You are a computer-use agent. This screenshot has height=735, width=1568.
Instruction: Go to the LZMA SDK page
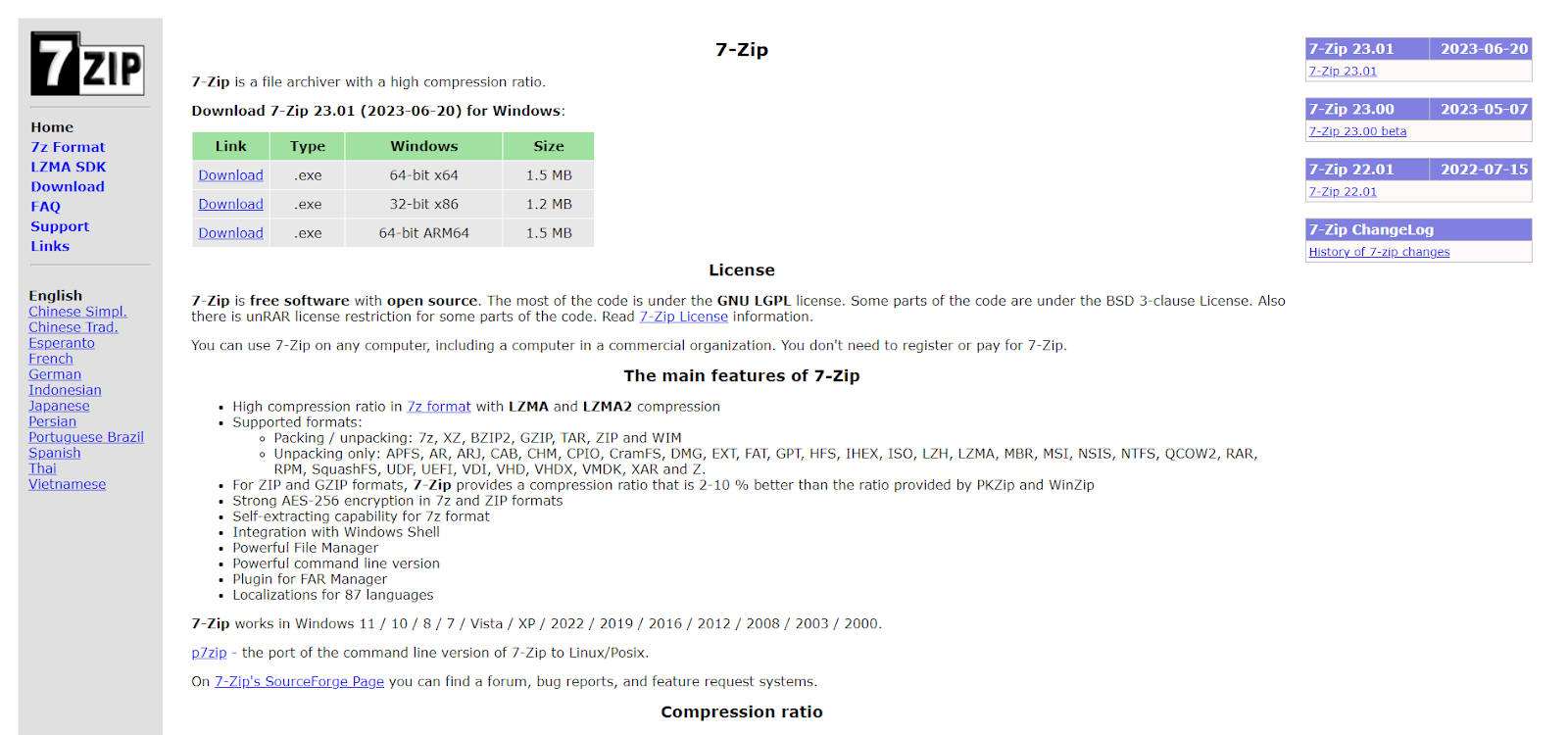[69, 167]
